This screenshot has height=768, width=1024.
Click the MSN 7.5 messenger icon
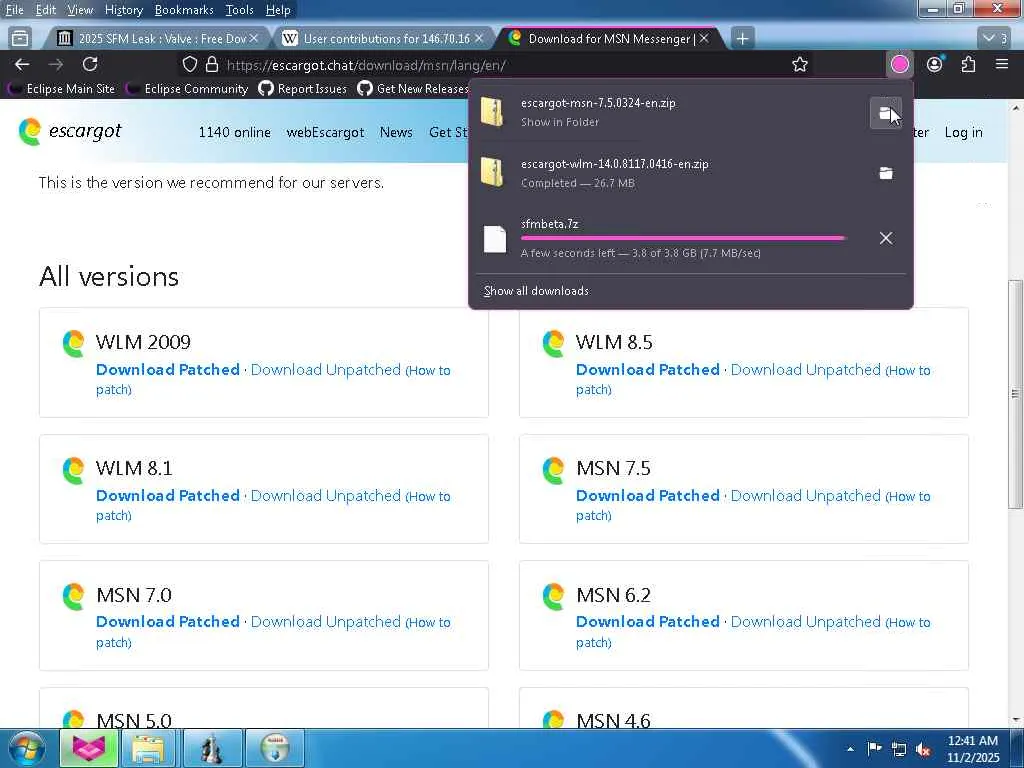[554, 470]
